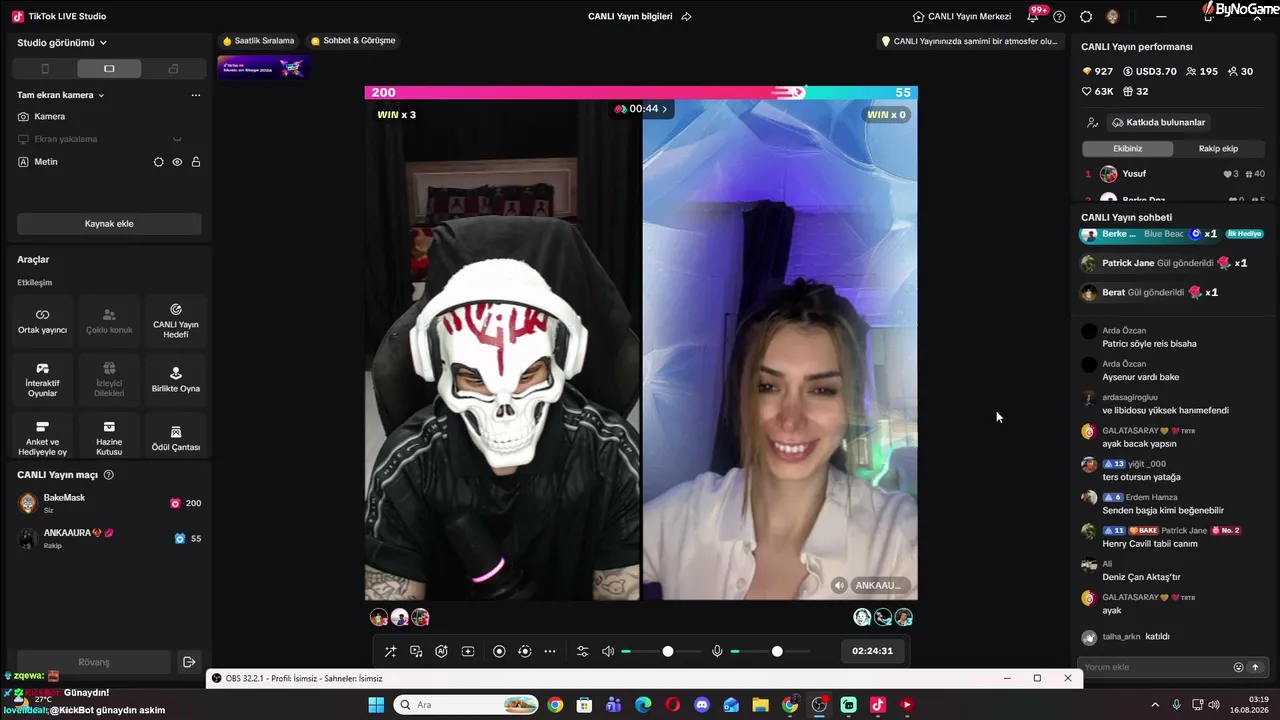
Task: Open the Çoklu konuk tool
Action: point(109,321)
